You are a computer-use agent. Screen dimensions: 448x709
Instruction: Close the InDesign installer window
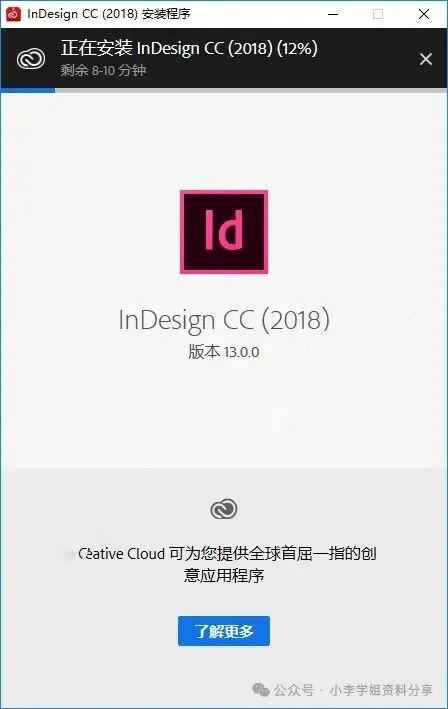point(424,14)
